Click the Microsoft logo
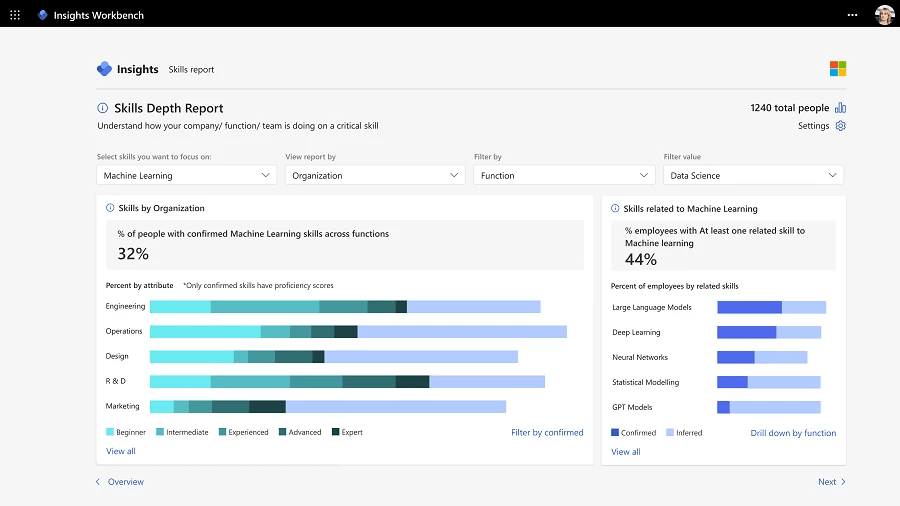Screen dimensions: 900x506 pos(838,68)
